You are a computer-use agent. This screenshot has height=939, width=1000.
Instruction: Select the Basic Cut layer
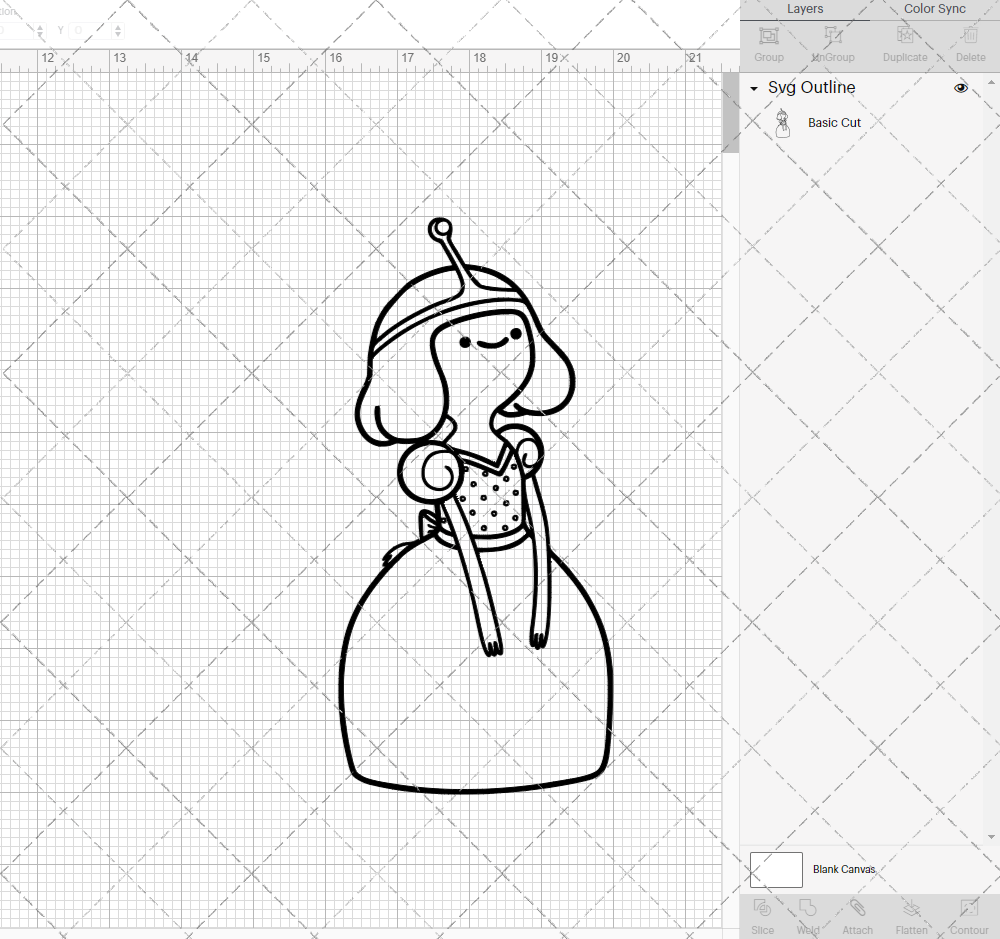(834, 122)
